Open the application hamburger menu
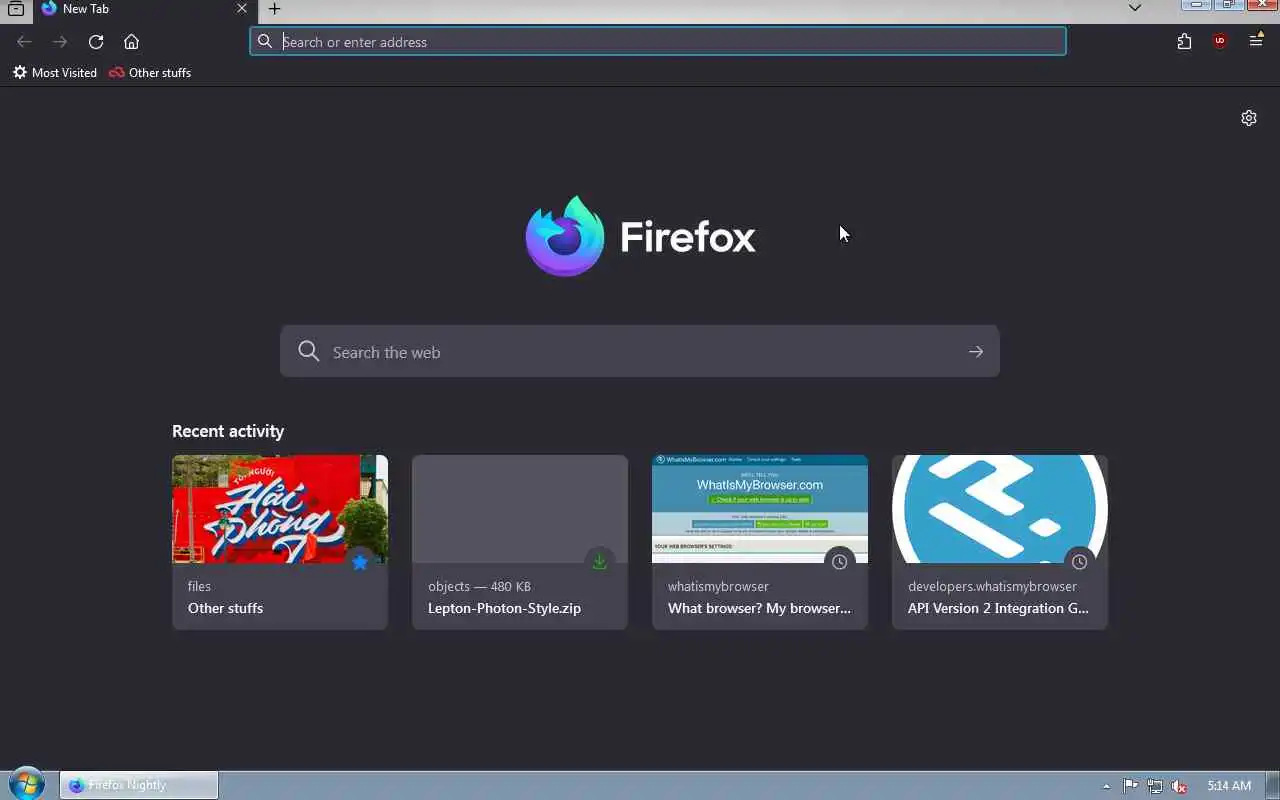The width and height of the screenshot is (1280, 800). [1256, 41]
